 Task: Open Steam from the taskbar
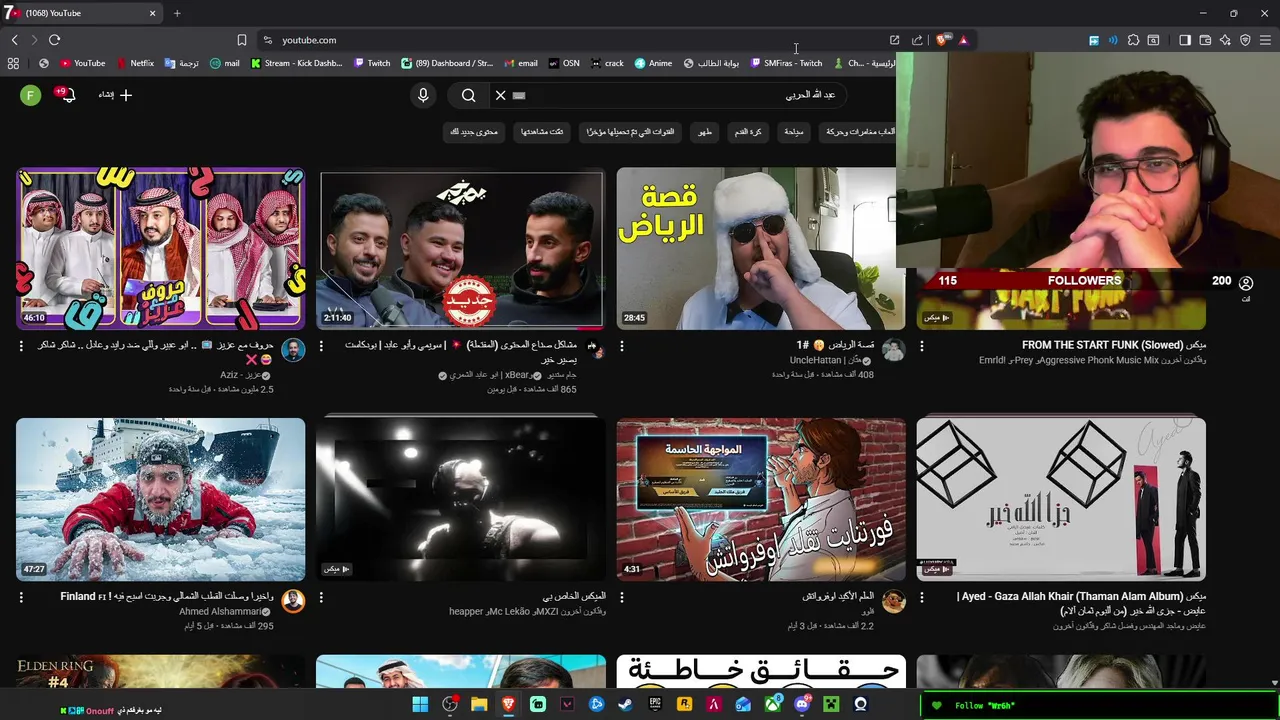[x=626, y=705]
